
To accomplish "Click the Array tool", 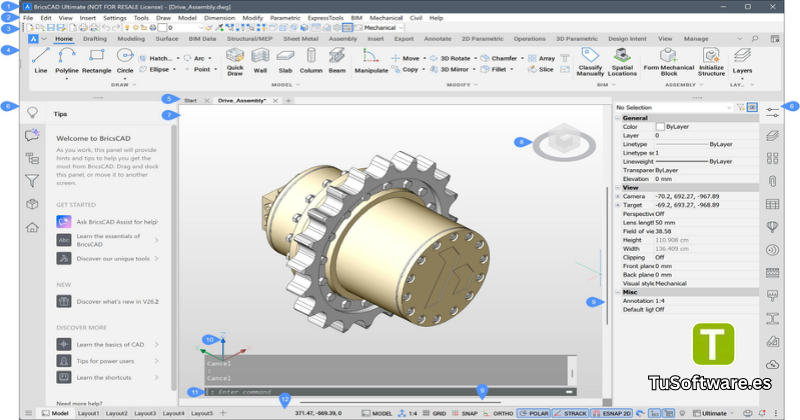I will click(x=541, y=58).
